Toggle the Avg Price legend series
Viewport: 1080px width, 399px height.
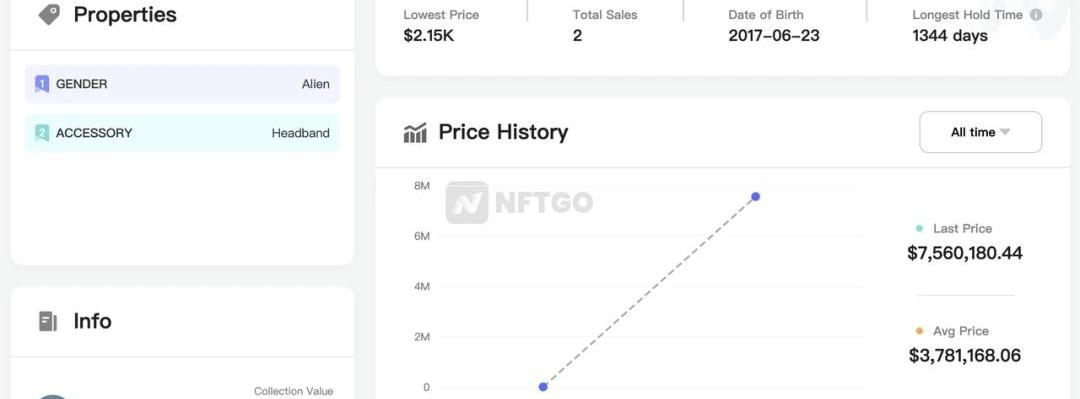pos(955,331)
